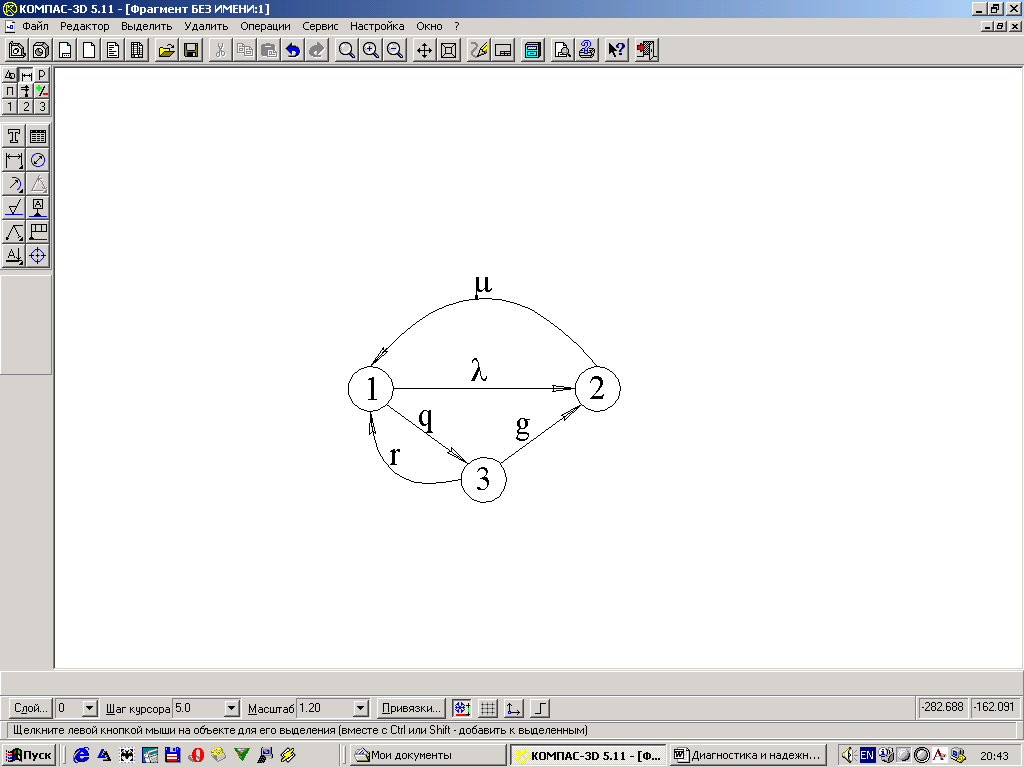Select the Diameter dimension tool

38,160
